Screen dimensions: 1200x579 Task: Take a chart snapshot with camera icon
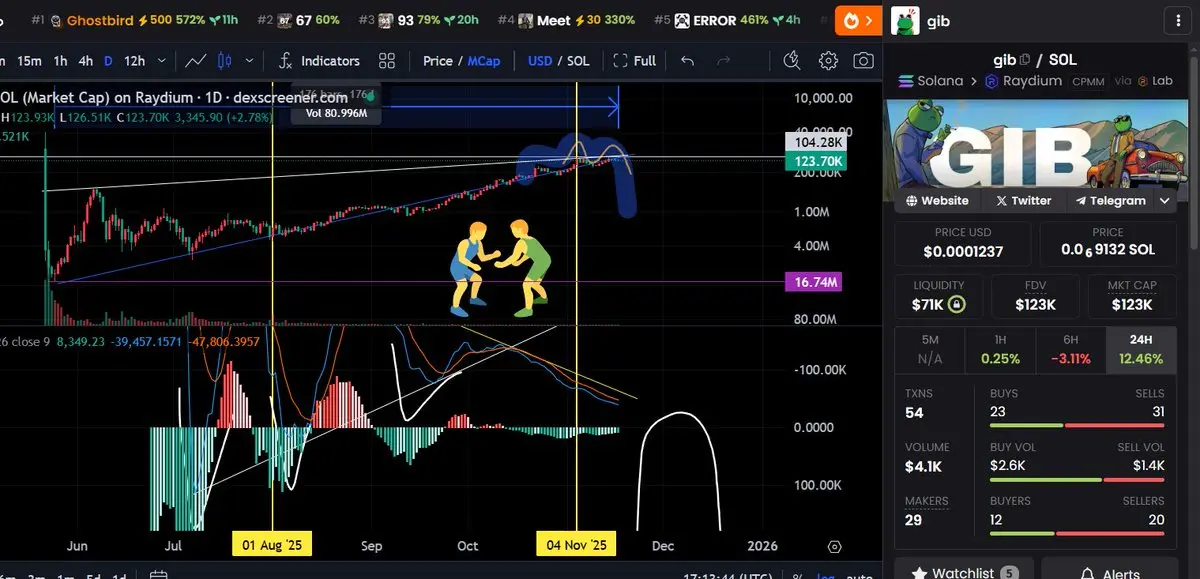point(863,61)
